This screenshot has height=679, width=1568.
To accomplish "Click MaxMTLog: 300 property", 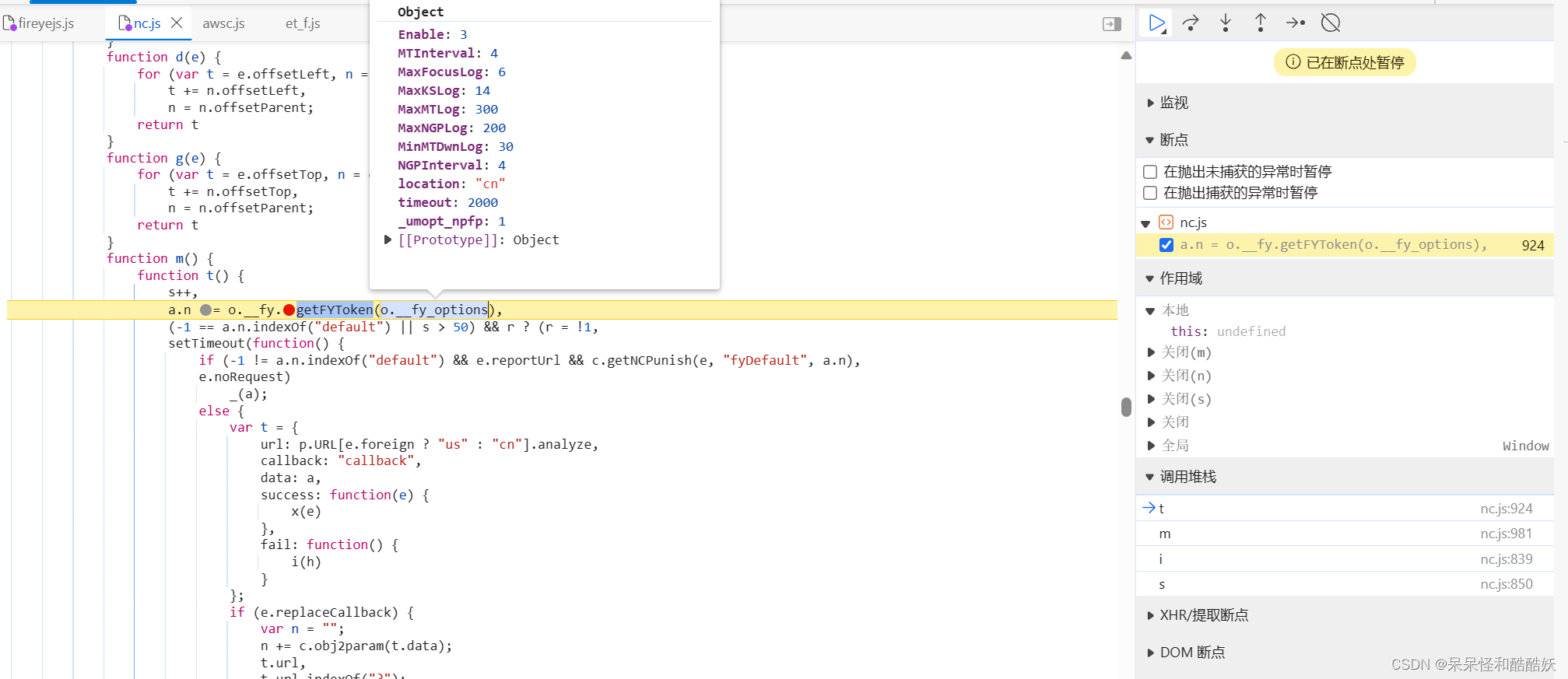I will (x=447, y=109).
